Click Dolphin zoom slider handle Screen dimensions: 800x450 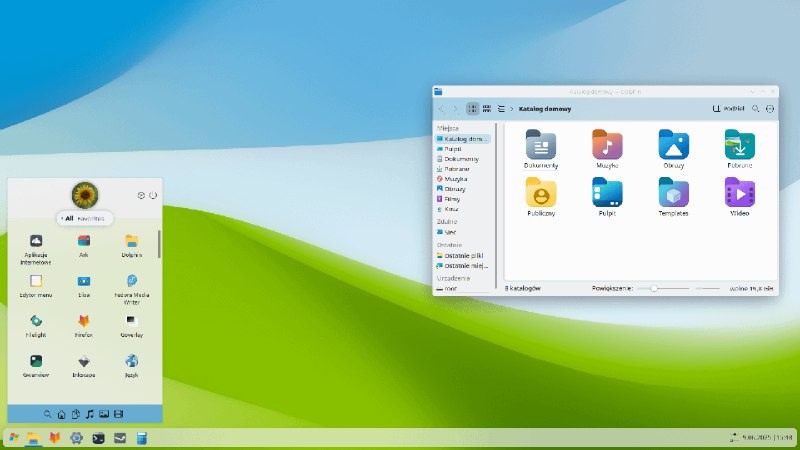click(654, 288)
